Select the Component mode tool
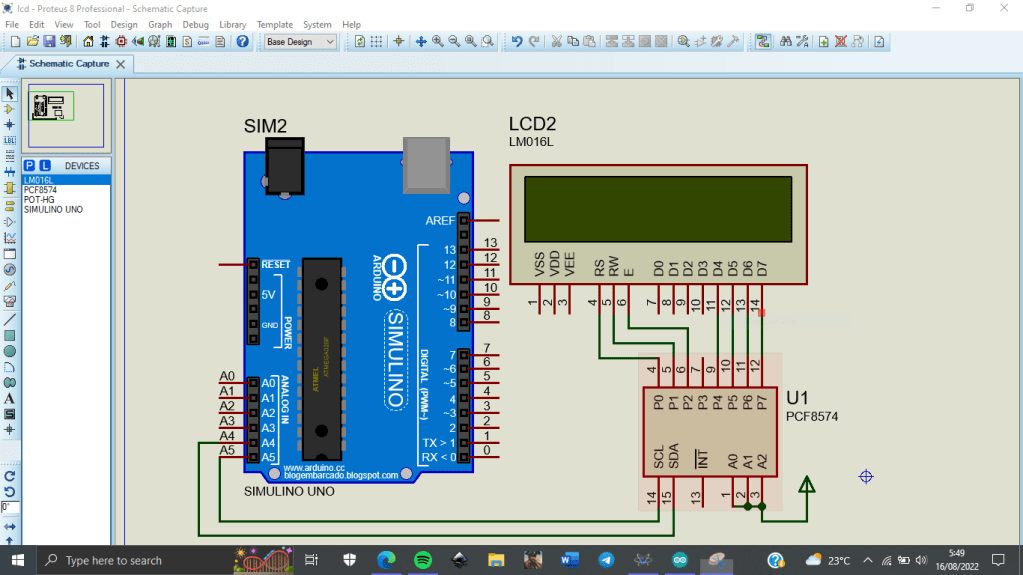Viewport: 1023px width, 575px height. 10,109
